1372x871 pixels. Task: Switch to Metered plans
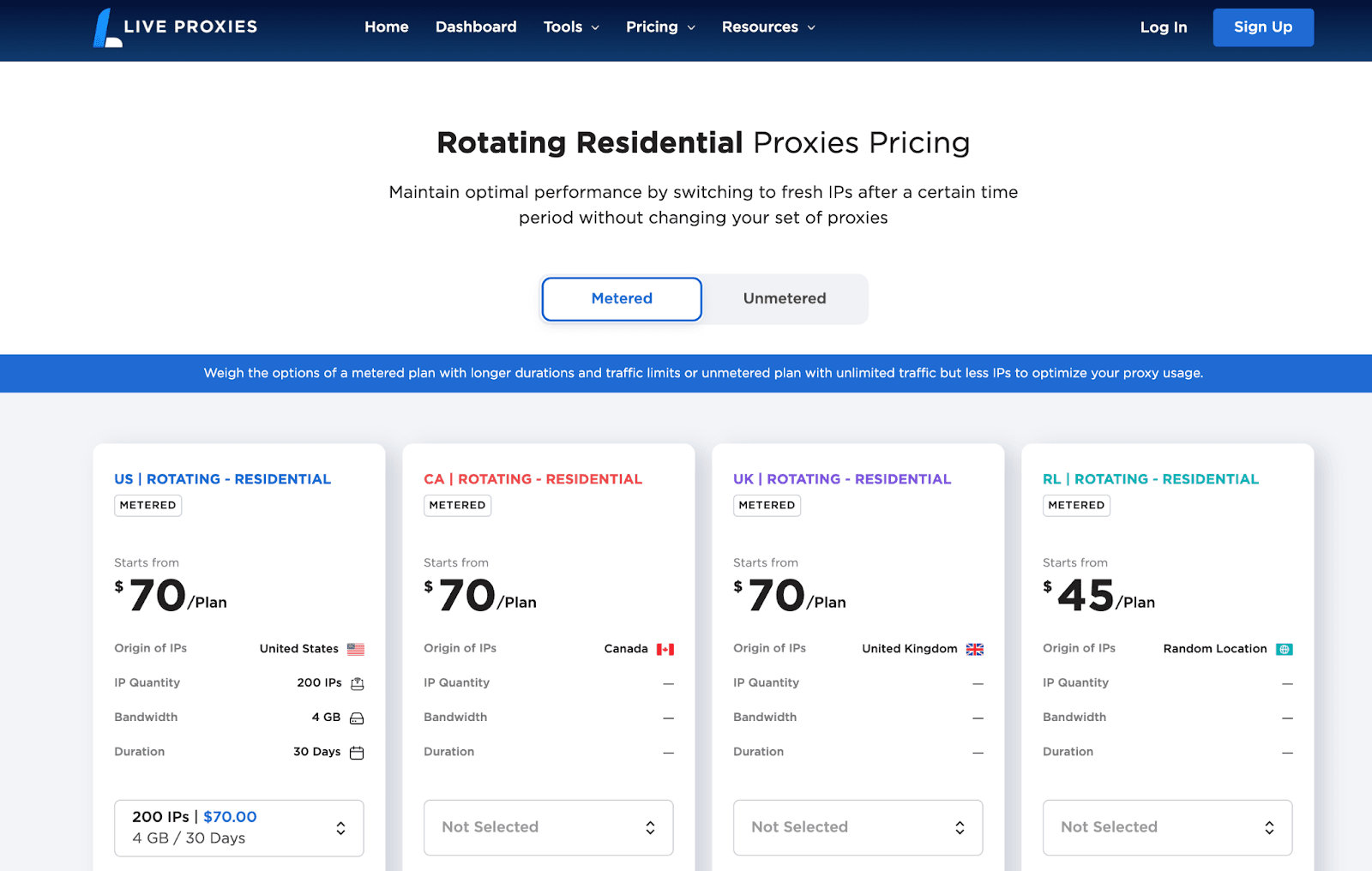[x=622, y=298]
